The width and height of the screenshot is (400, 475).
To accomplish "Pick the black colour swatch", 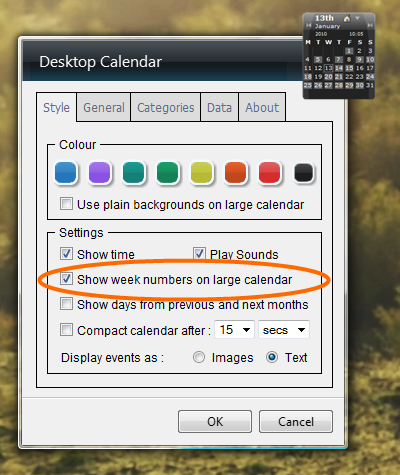I will (304, 172).
